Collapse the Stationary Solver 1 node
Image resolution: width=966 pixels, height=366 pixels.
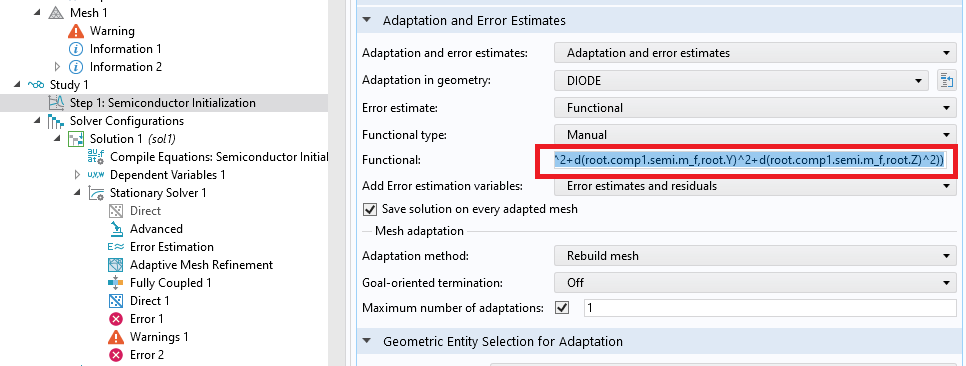[x=76, y=193]
